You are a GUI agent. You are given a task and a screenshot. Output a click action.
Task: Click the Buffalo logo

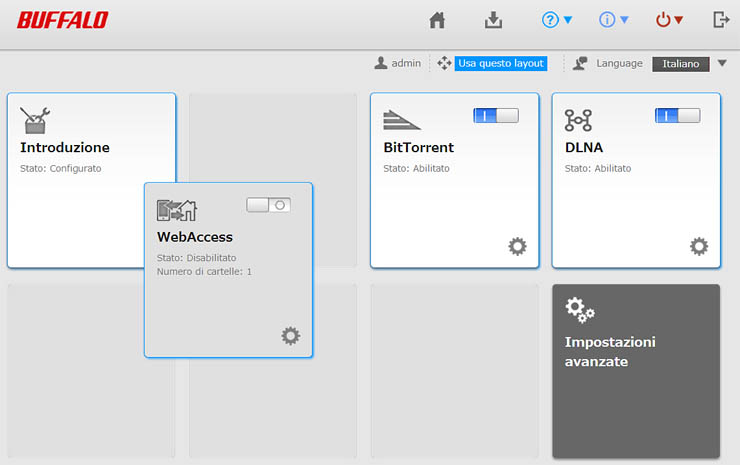(x=62, y=20)
